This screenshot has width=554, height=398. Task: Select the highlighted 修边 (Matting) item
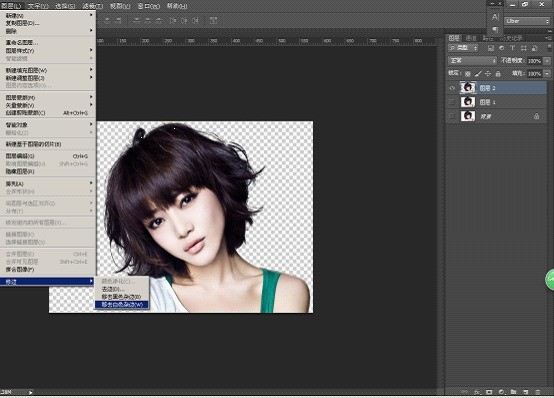[48, 281]
